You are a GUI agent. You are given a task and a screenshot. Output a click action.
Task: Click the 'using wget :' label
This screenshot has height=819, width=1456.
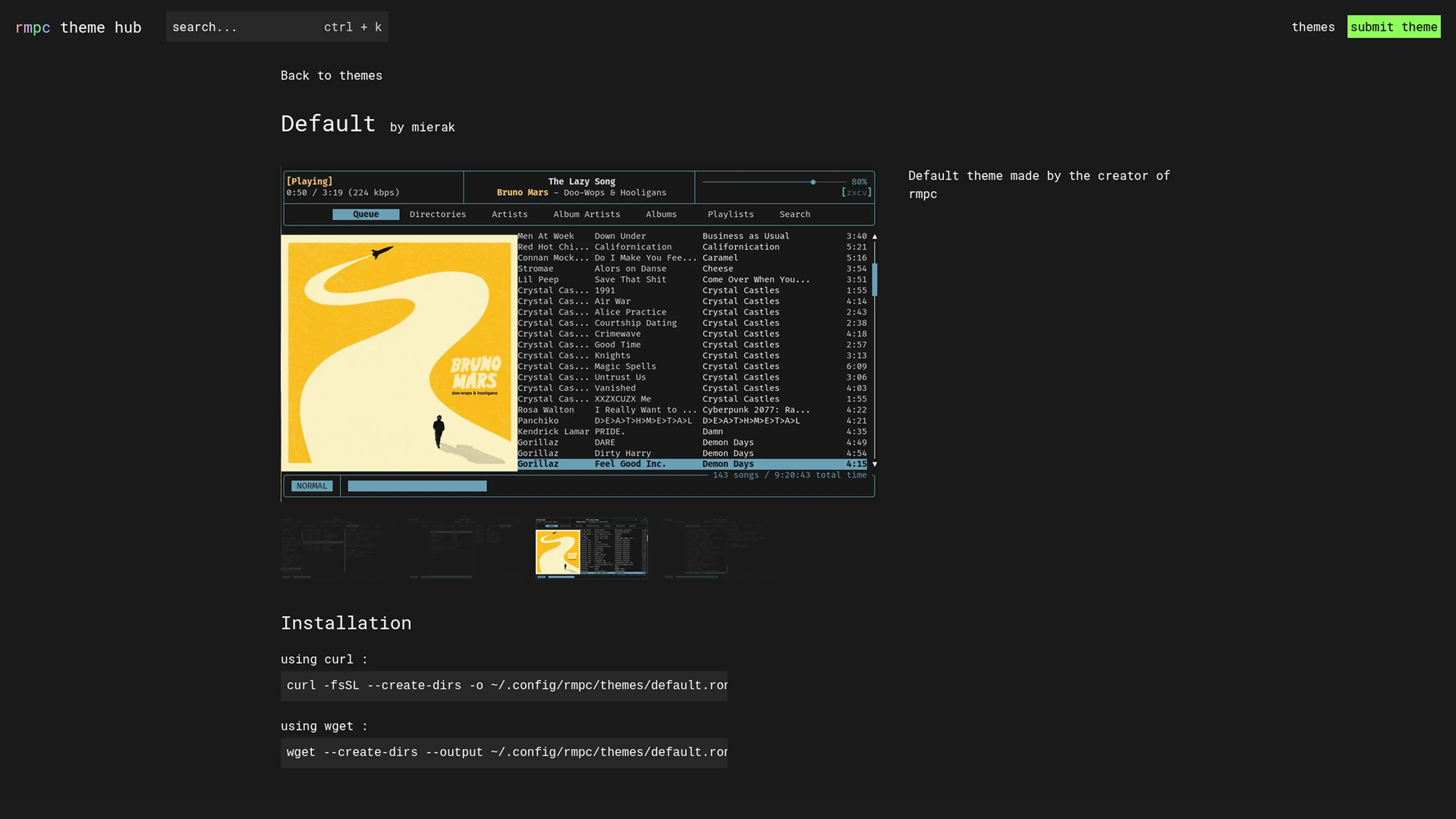point(324,726)
